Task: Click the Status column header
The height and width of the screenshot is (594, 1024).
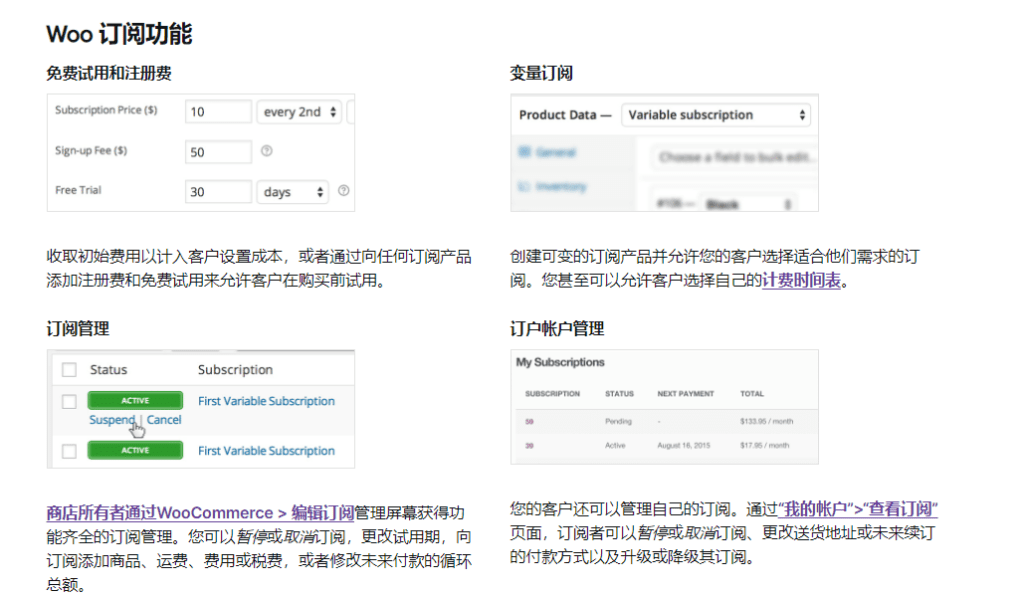Action: (x=108, y=369)
